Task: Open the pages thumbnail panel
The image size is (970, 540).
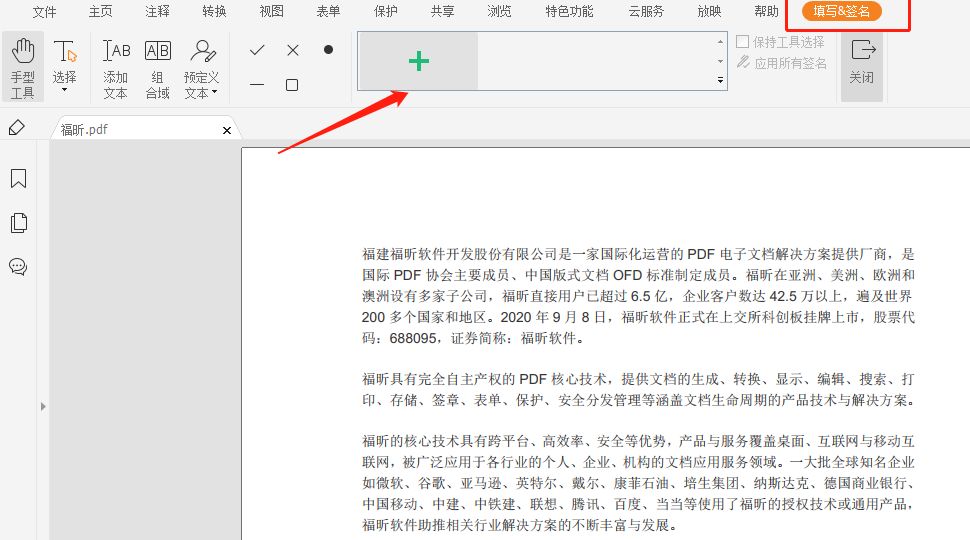Action: (18, 223)
